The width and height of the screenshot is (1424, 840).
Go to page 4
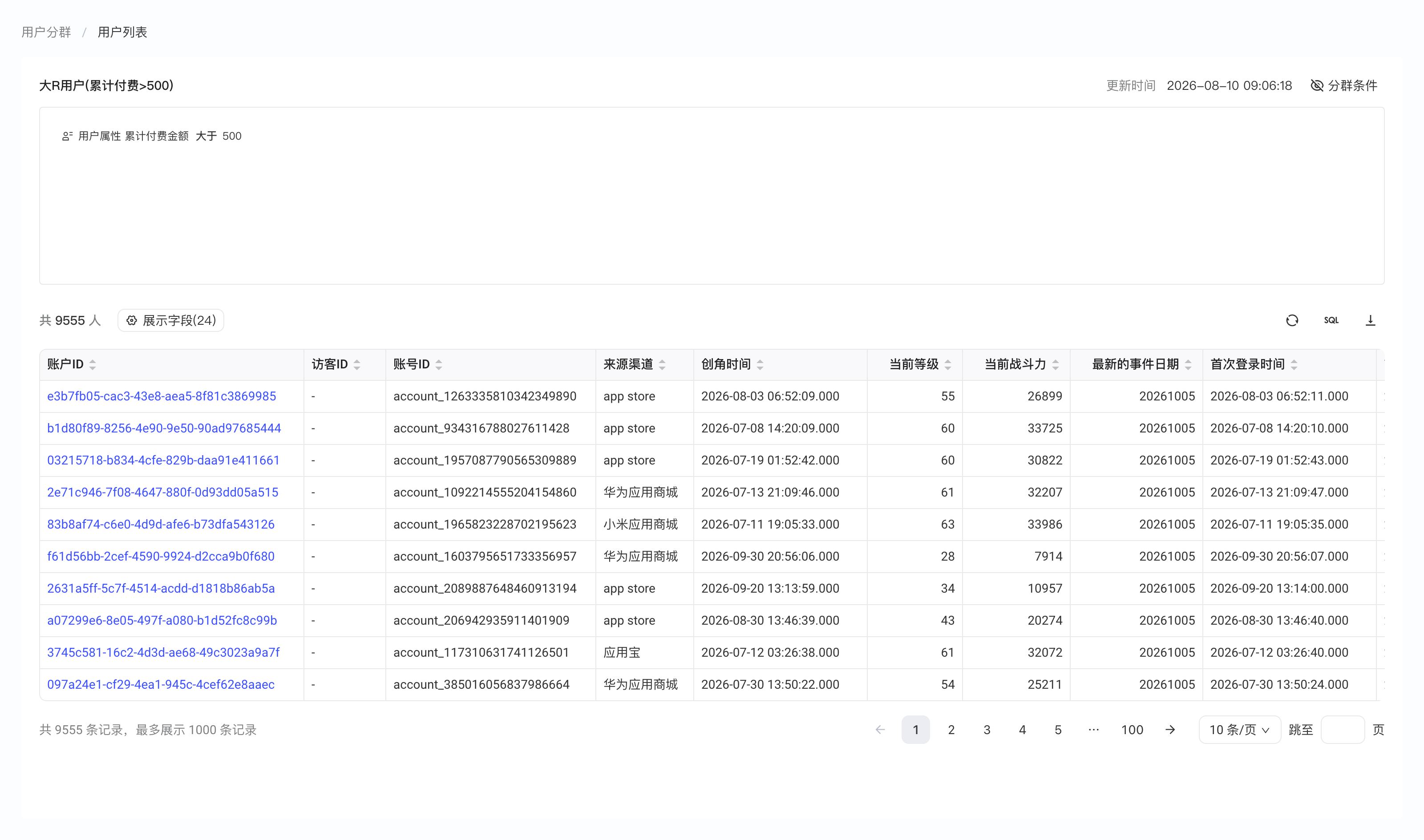click(x=1022, y=730)
